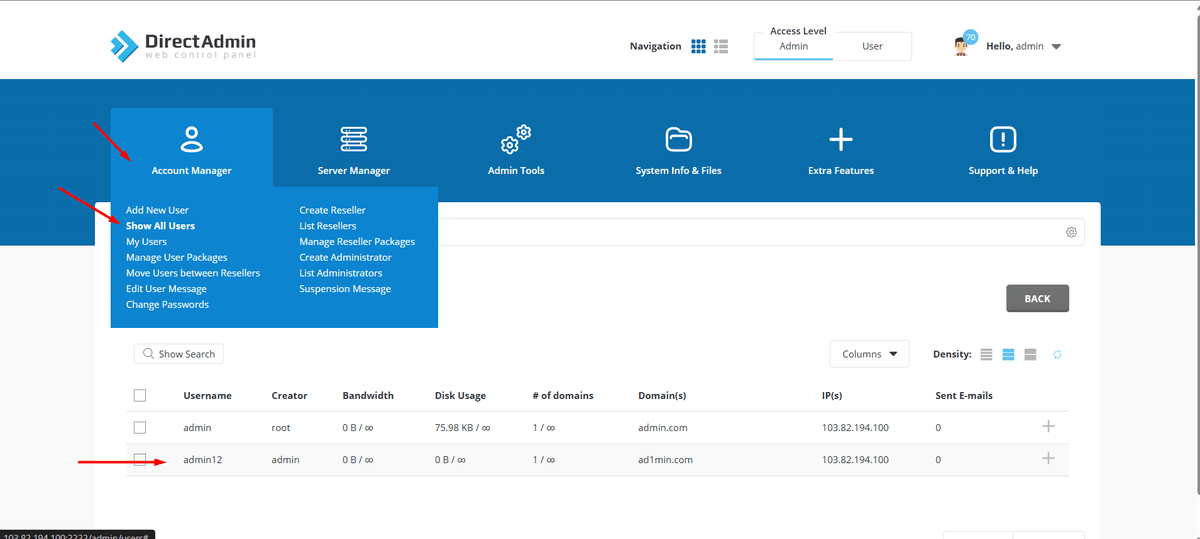Expand the Hello admin account menu
The image size is (1200, 539).
(1056, 47)
